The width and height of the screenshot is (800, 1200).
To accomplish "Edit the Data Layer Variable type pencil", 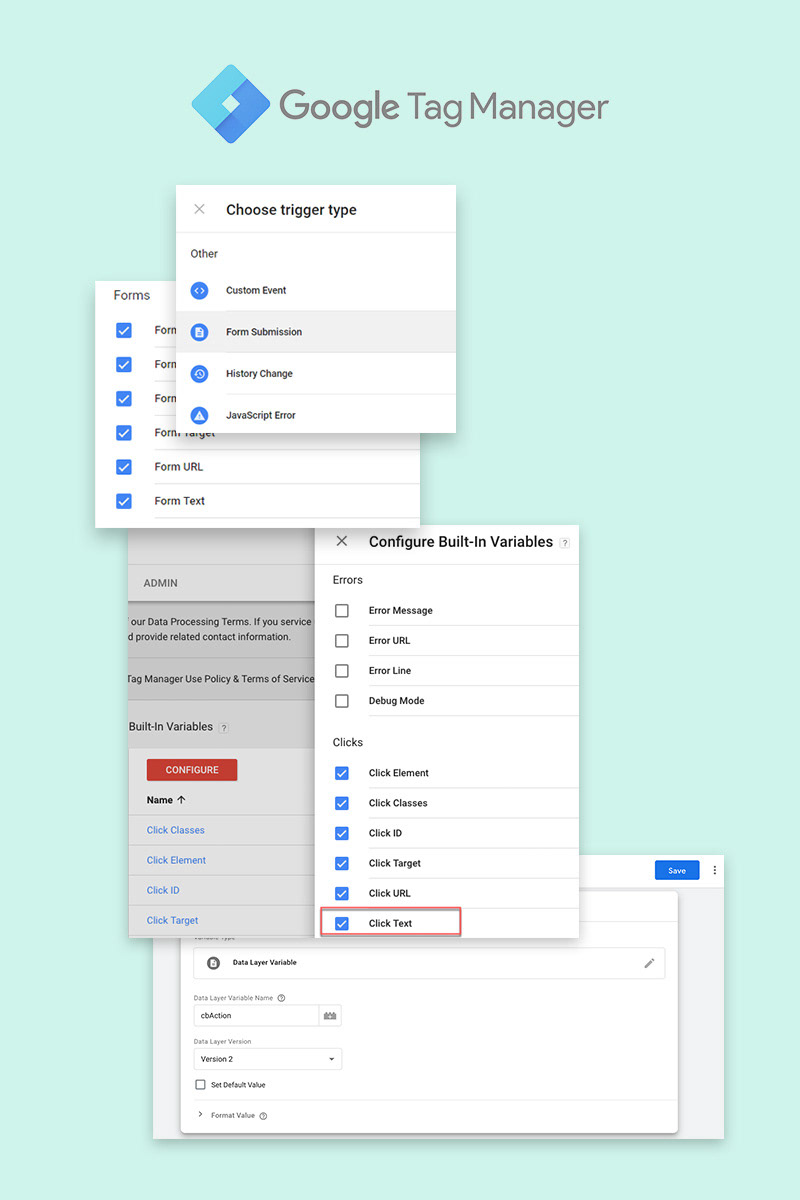I will (x=649, y=963).
